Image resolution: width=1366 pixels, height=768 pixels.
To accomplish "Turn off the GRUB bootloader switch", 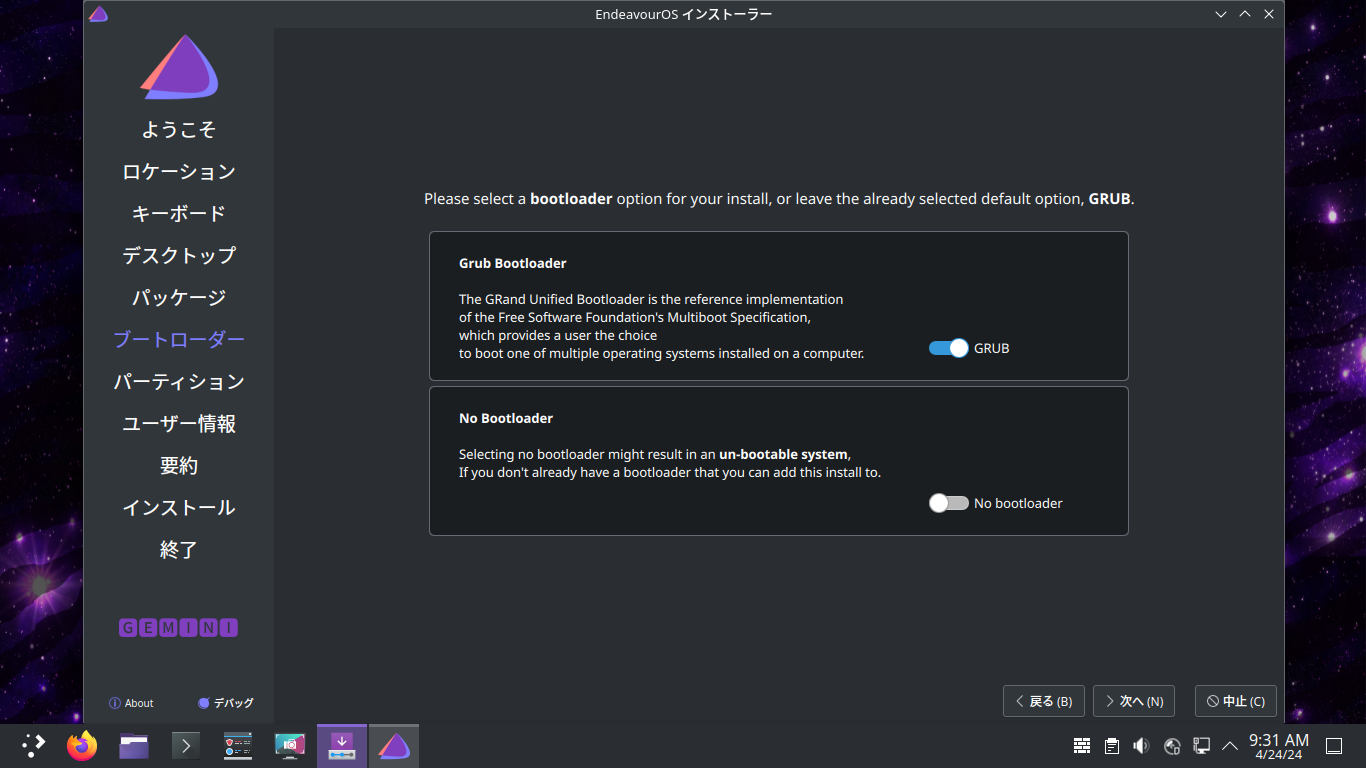I will click(x=948, y=348).
